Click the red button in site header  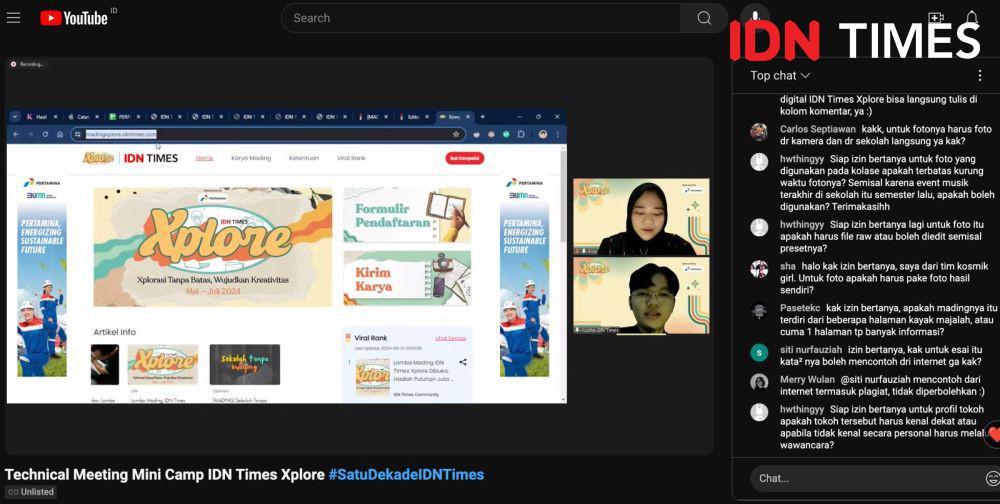pyautogui.click(x=465, y=158)
